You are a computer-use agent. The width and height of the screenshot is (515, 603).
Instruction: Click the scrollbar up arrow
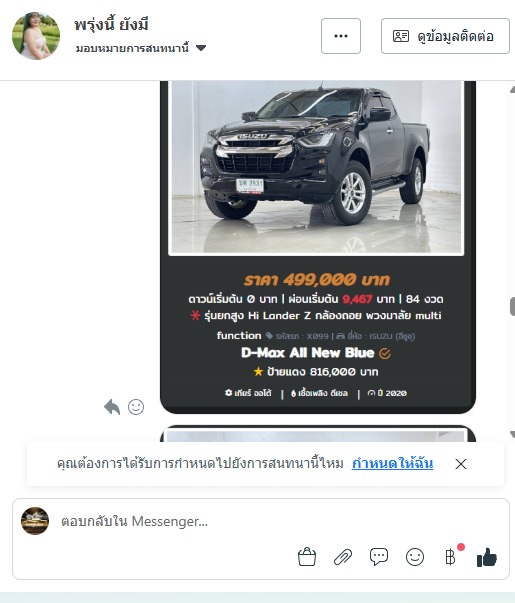(512, 90)
